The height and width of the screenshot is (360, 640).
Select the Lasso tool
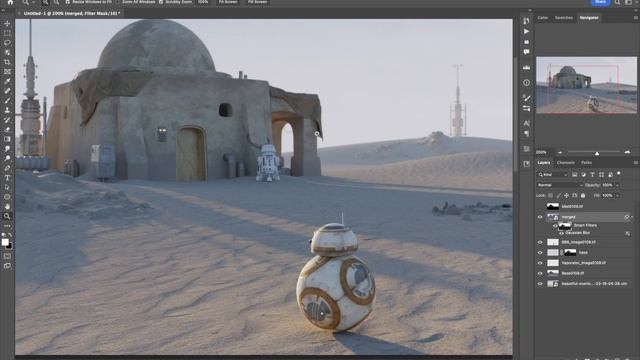point(7,42)
